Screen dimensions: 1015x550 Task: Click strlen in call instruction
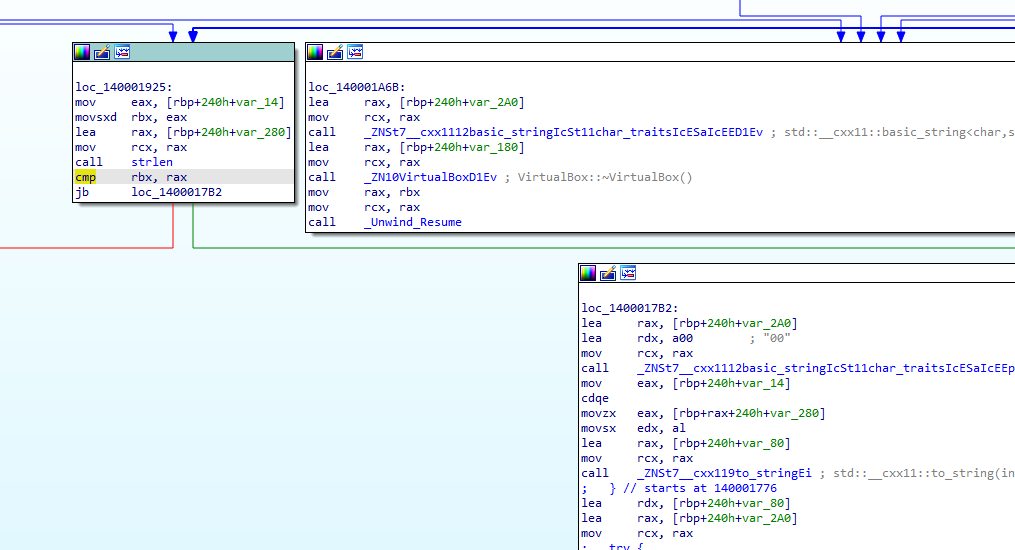pos(152,162)
